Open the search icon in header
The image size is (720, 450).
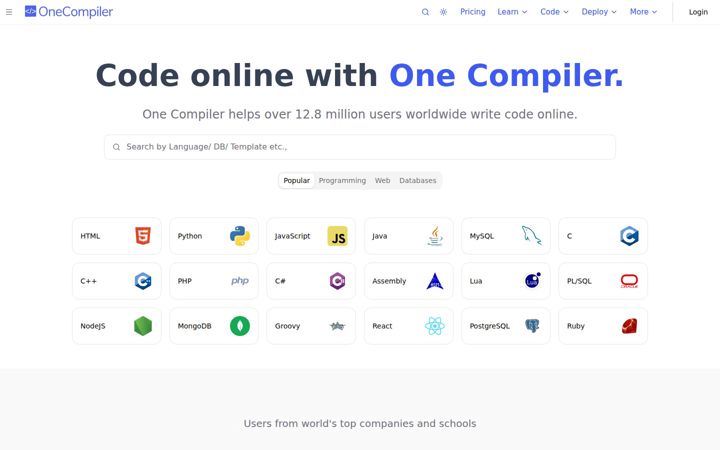pyautogui.click(x=425, y=12)
